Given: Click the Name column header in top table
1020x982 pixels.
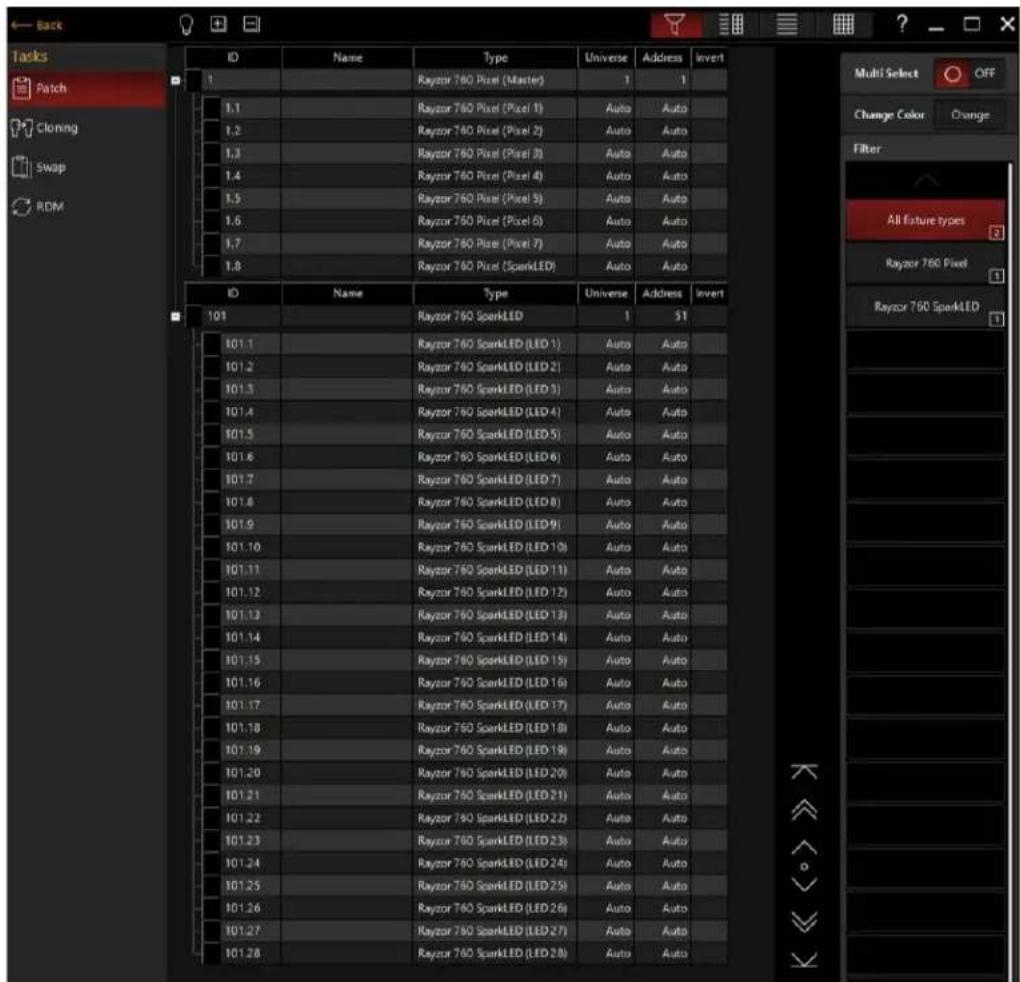Looking at the screenshot, I should (x=347, y=58).
